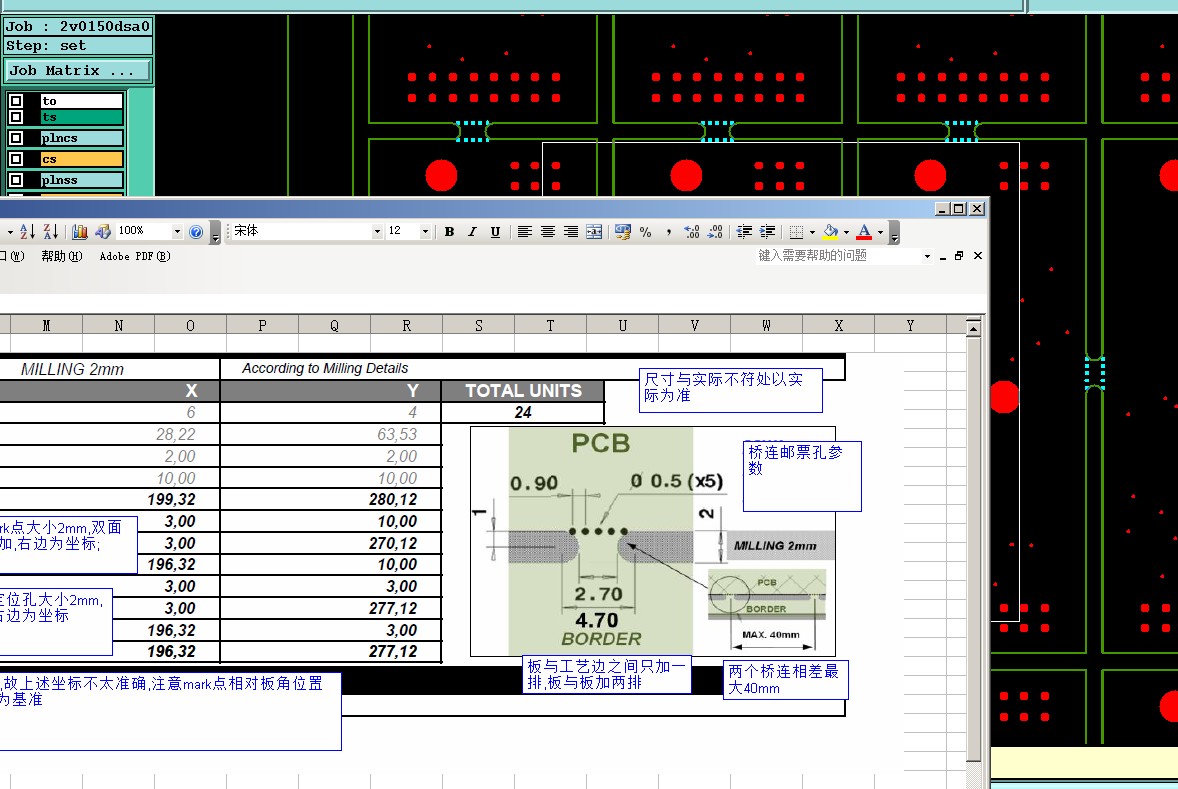The width and height of the screenshot is (1178, 789).
Task: Sort descending with the Z-A icon
Action: click(x=50, y=231)
